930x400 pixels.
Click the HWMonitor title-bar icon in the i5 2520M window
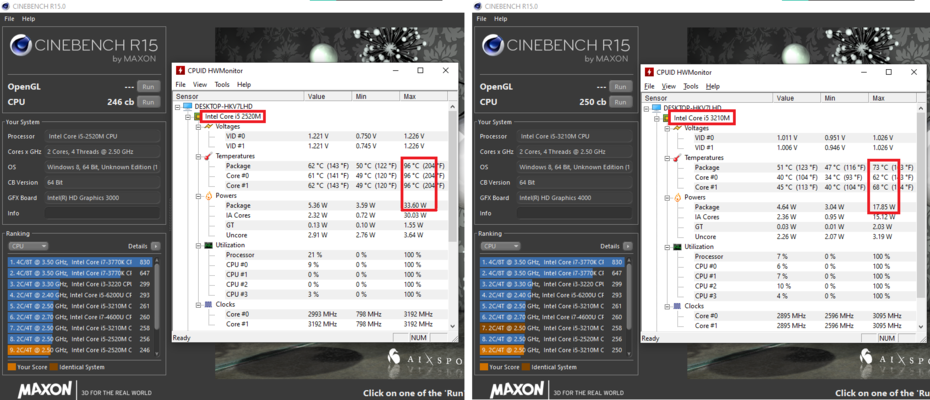click(x=180, y=71)
